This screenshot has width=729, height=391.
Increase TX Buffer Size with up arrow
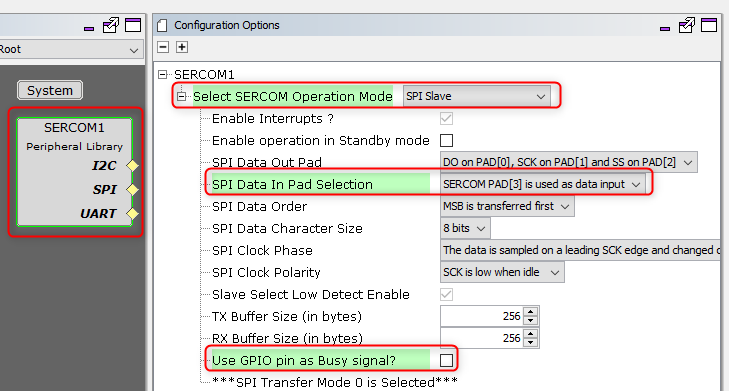coord(530,312)
